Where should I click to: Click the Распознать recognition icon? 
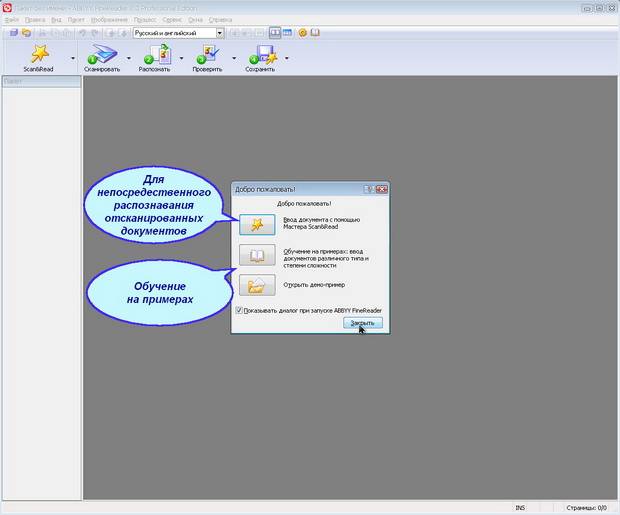pyautogui.click(x=156, y=54)
